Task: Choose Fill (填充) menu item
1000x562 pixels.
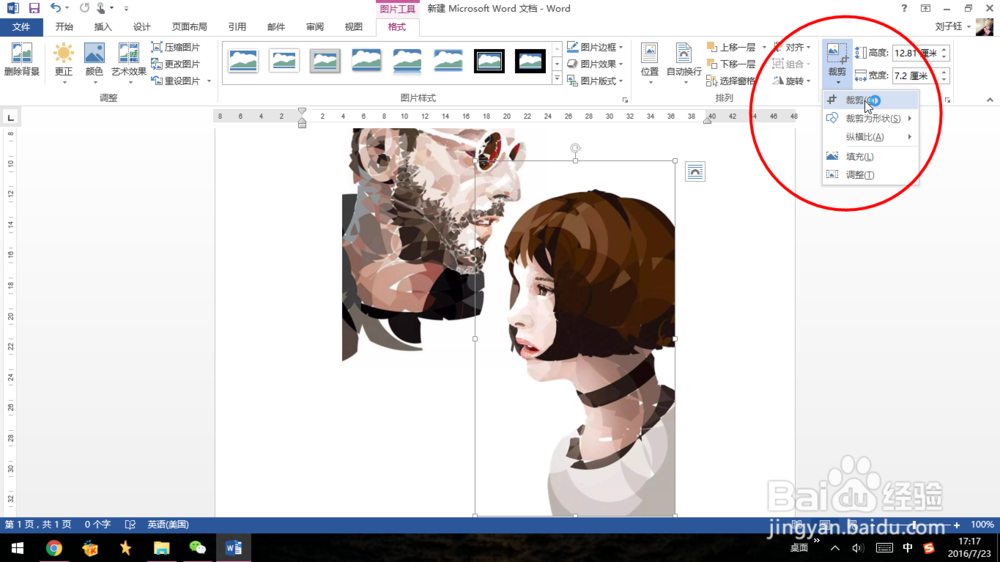Action: coord(871,156)
